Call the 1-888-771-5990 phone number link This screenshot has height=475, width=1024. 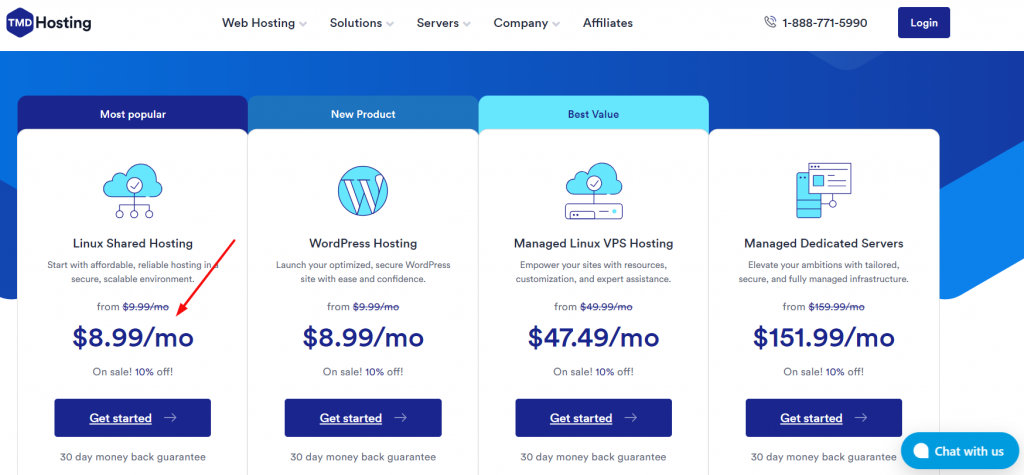pos(824,23)
